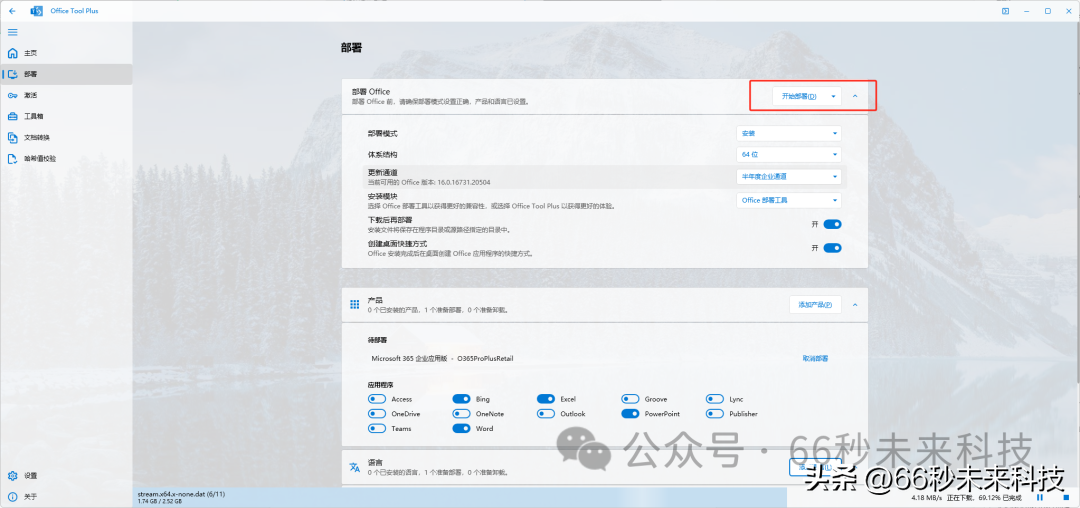Toggle the hamburger navigation menu
The width and height of the screenshot is (1080, 508).
[x=12, y=32]
